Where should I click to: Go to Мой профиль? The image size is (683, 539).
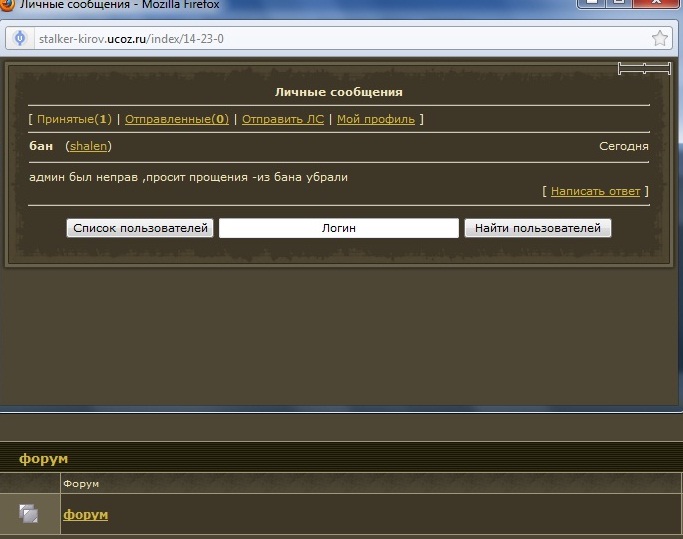coord(375,119)
